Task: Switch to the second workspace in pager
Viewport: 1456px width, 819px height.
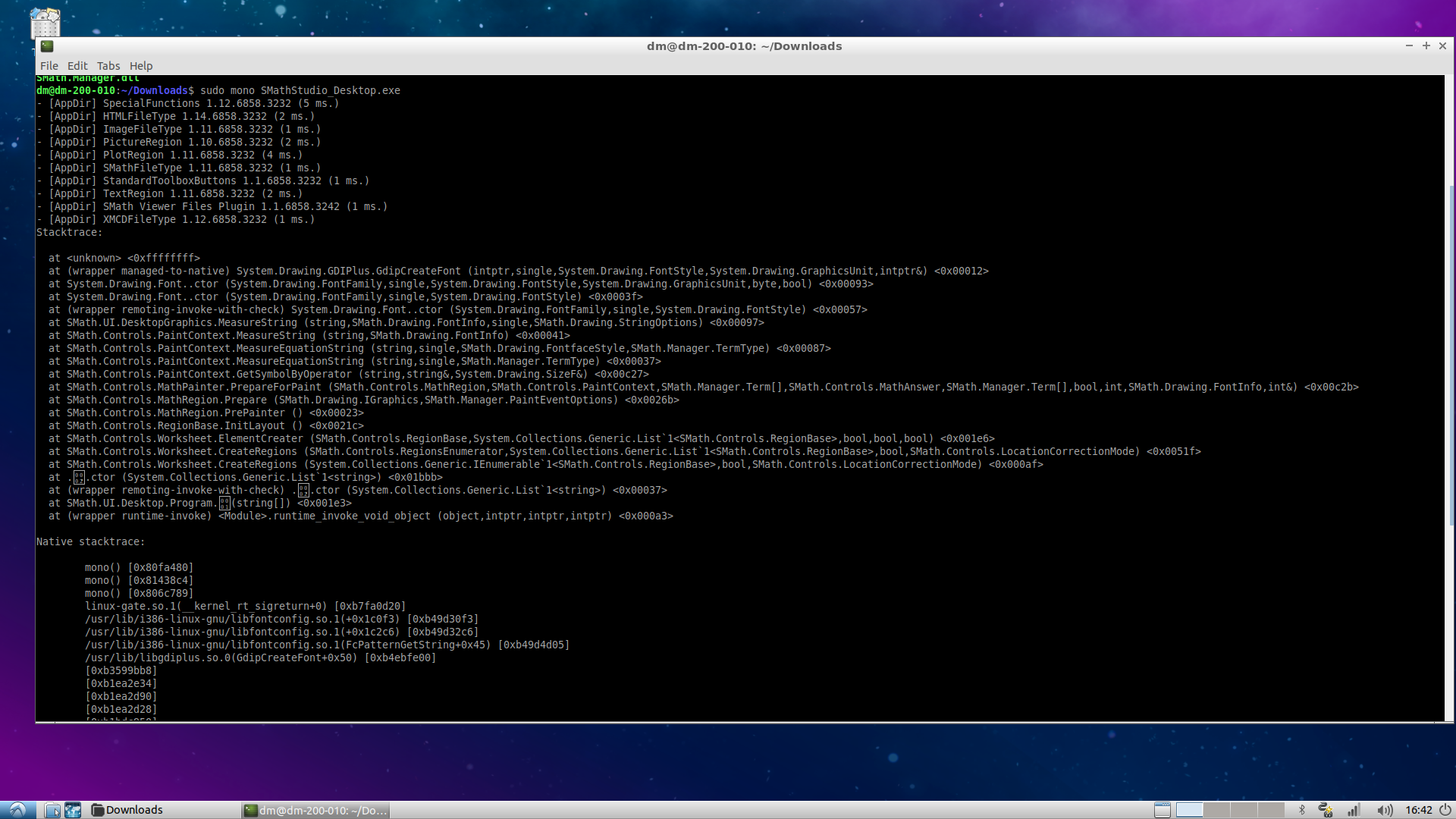Action: 1216,810
